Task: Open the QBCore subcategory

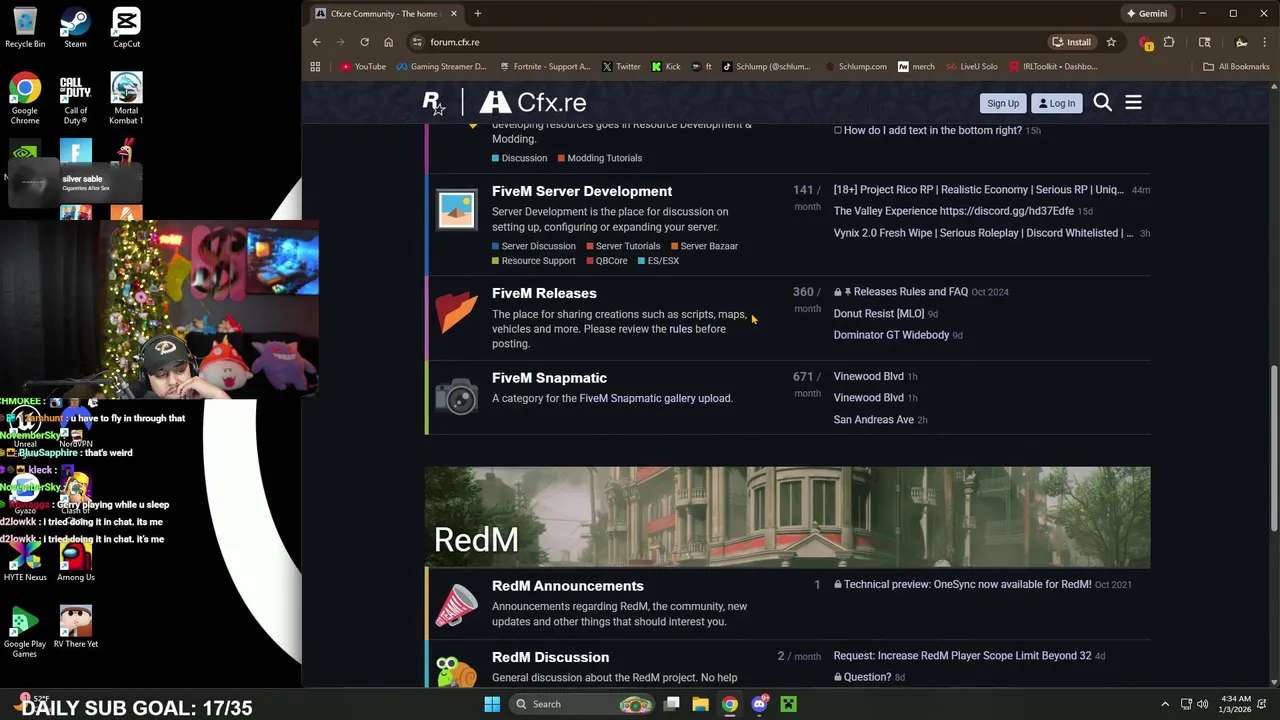Action: click(x=606, y=261)
